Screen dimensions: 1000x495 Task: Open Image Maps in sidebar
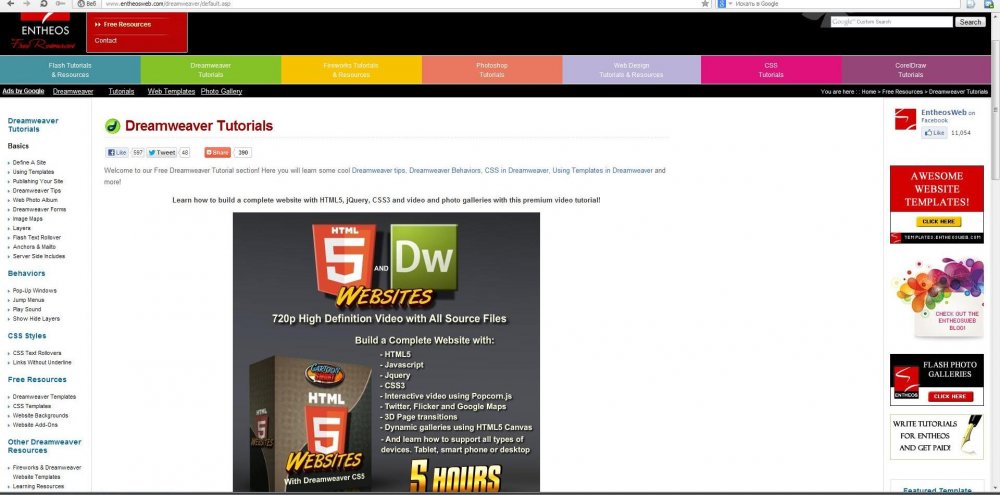[x=27, y=219]
